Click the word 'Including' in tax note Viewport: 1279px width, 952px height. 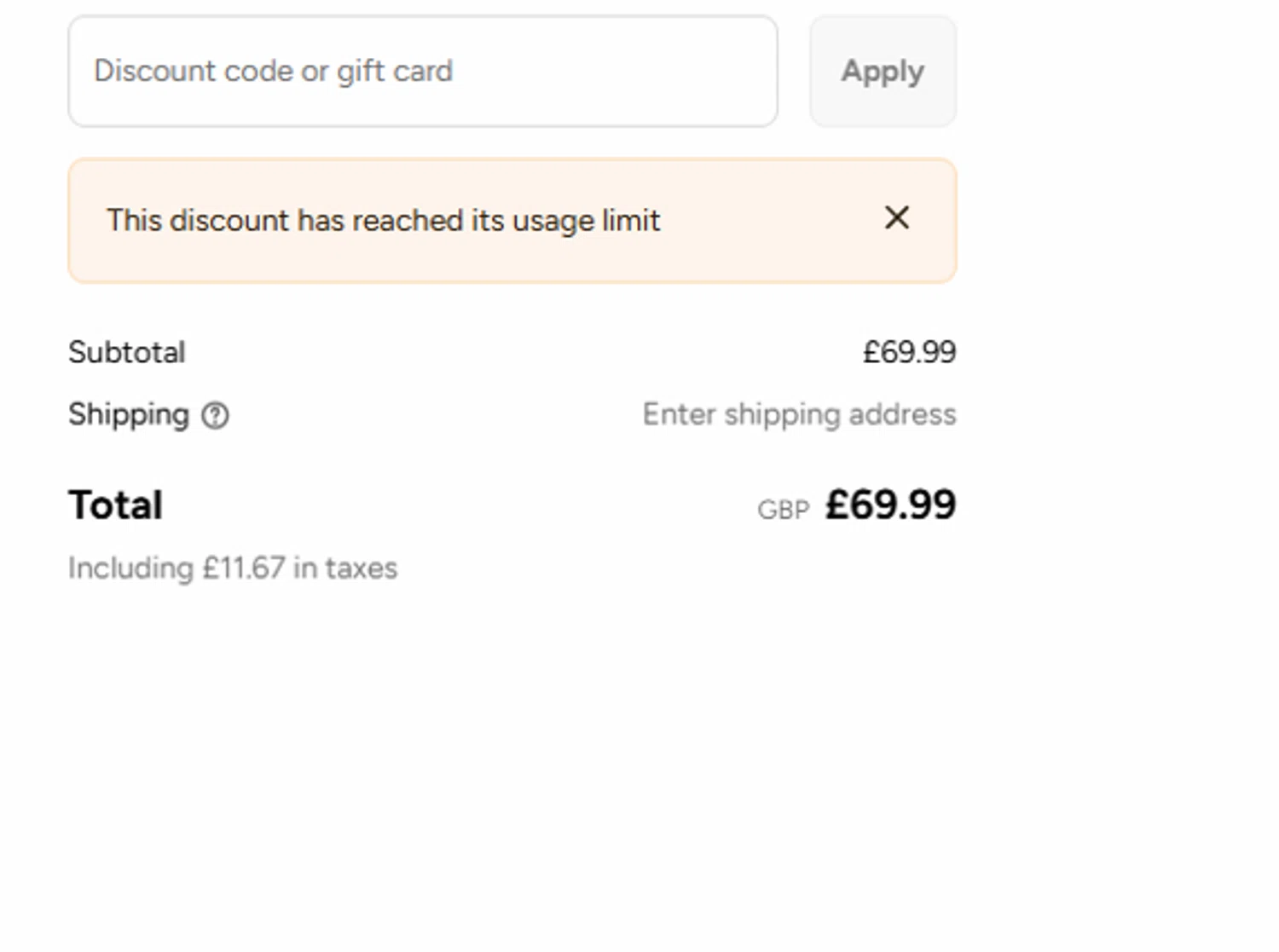point(130,568)
